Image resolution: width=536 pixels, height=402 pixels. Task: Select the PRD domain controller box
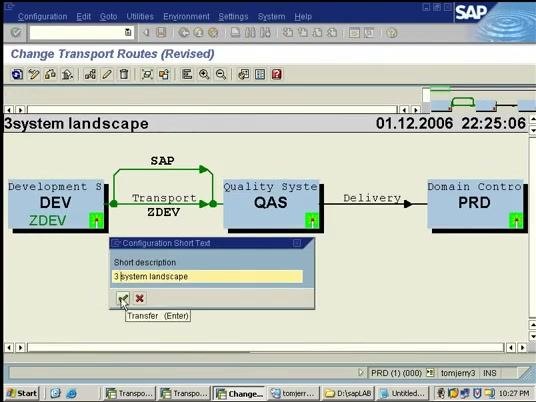(475, 203)
